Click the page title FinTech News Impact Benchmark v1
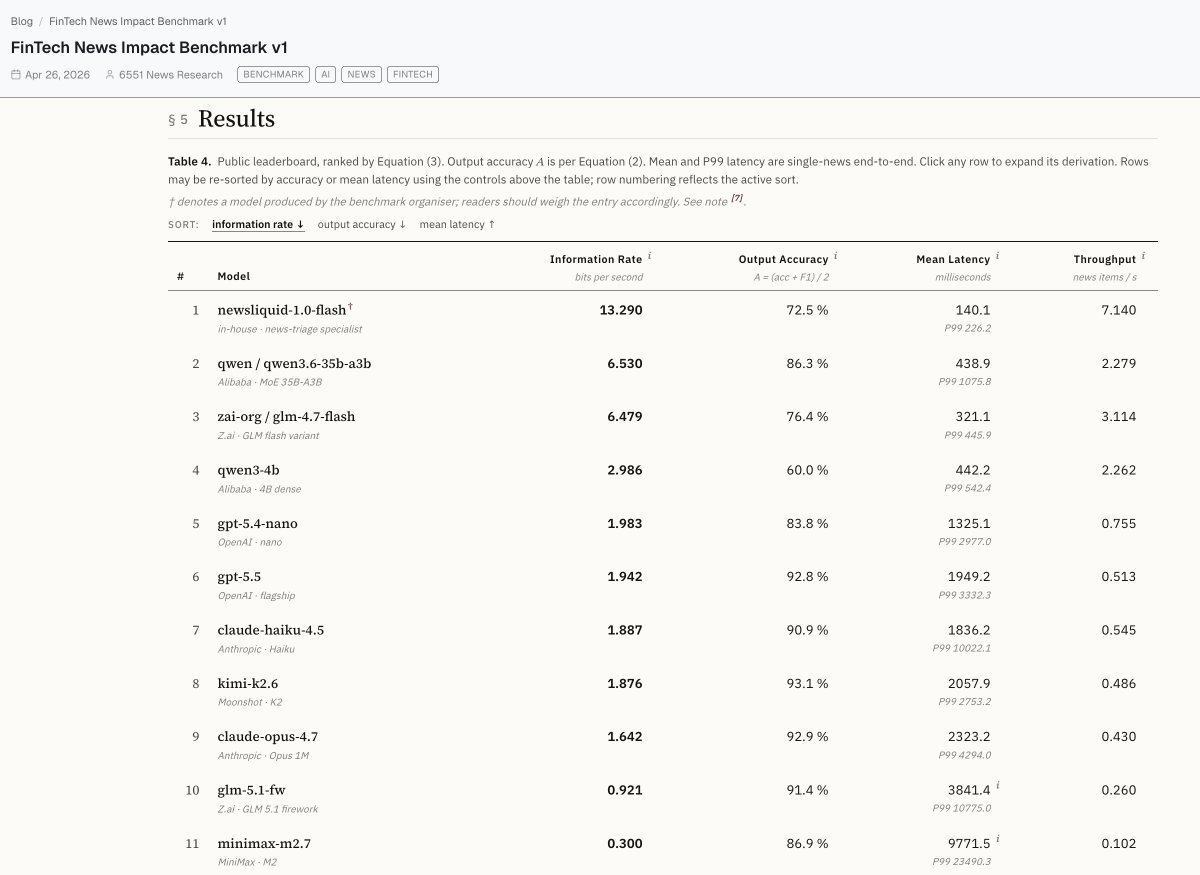The height and width of the screenshot is (875, 1200). click(x=150, y=47)
